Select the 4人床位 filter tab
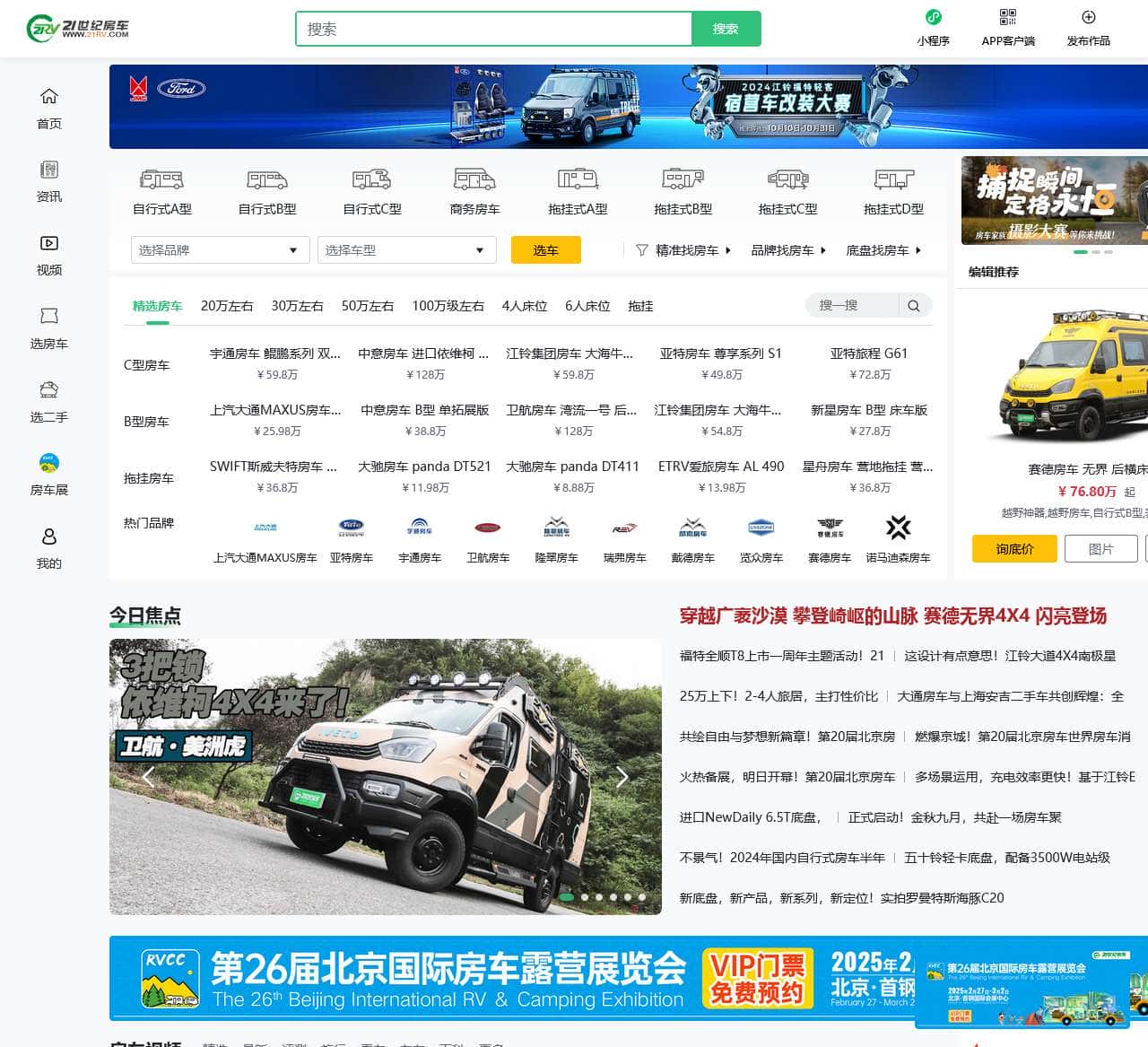The width and height of the screenshot is (1148, 1047). point(523,306)
